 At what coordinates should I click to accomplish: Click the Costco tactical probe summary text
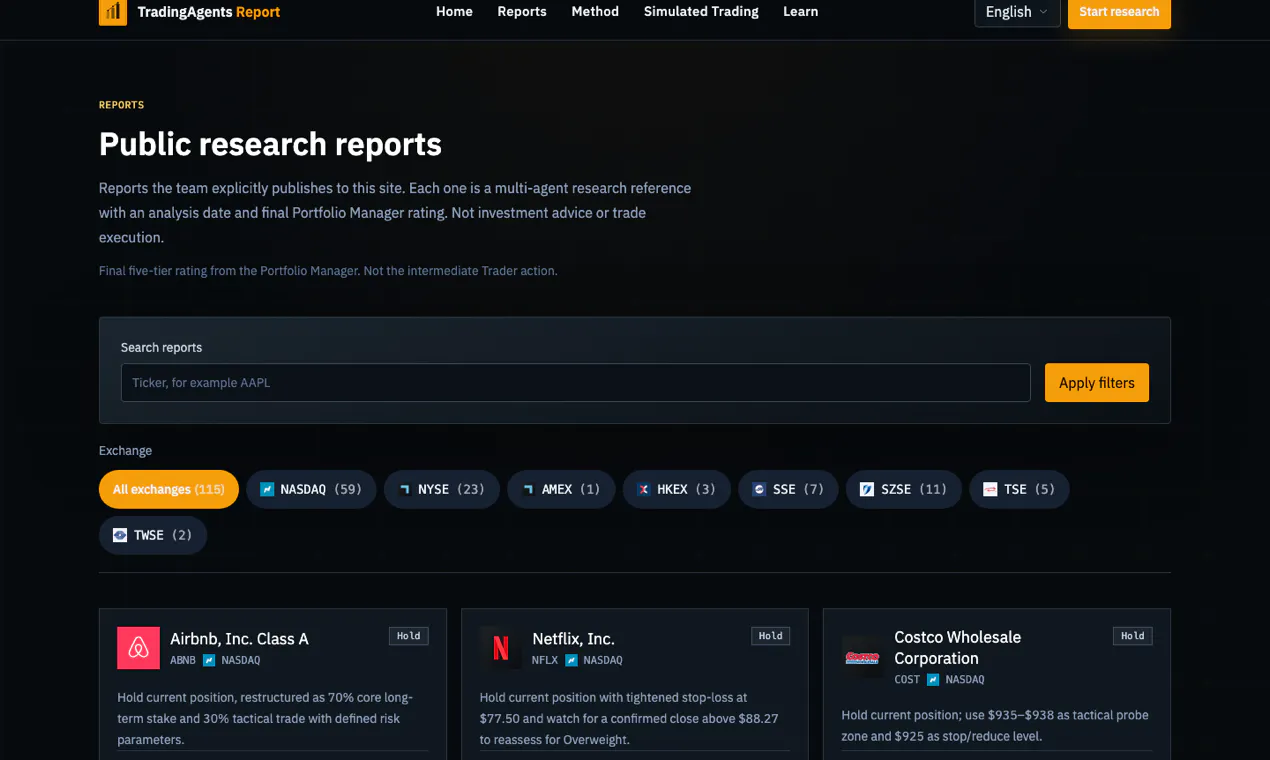pos(995,726)
